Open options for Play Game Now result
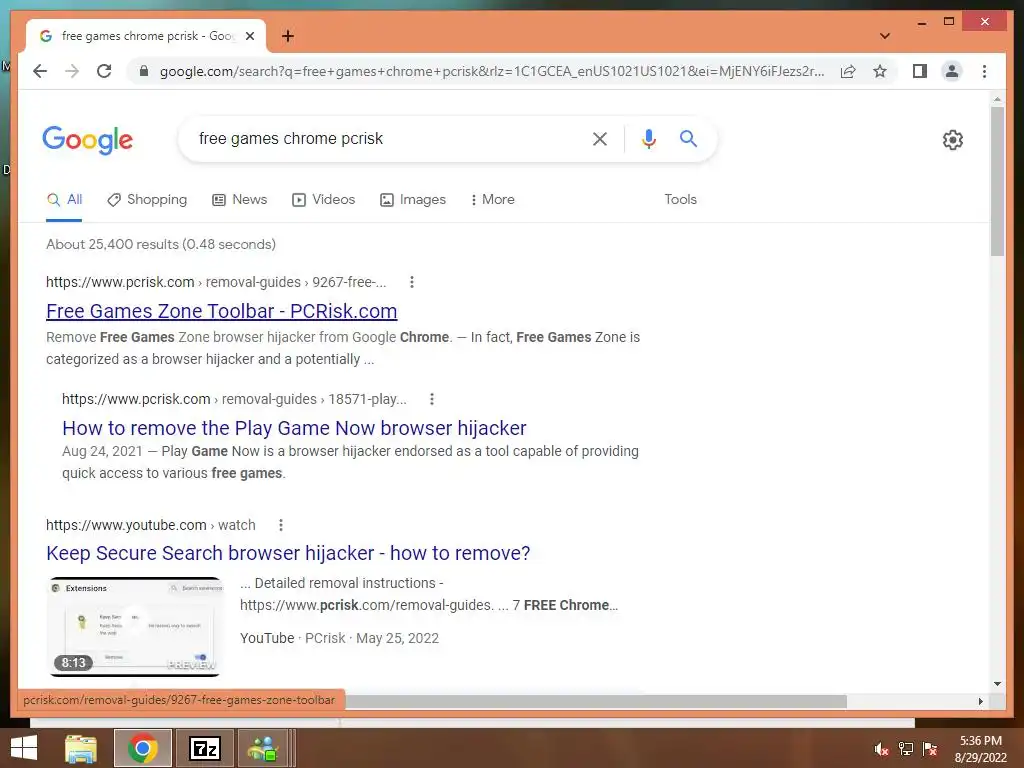 click(432, 399)
